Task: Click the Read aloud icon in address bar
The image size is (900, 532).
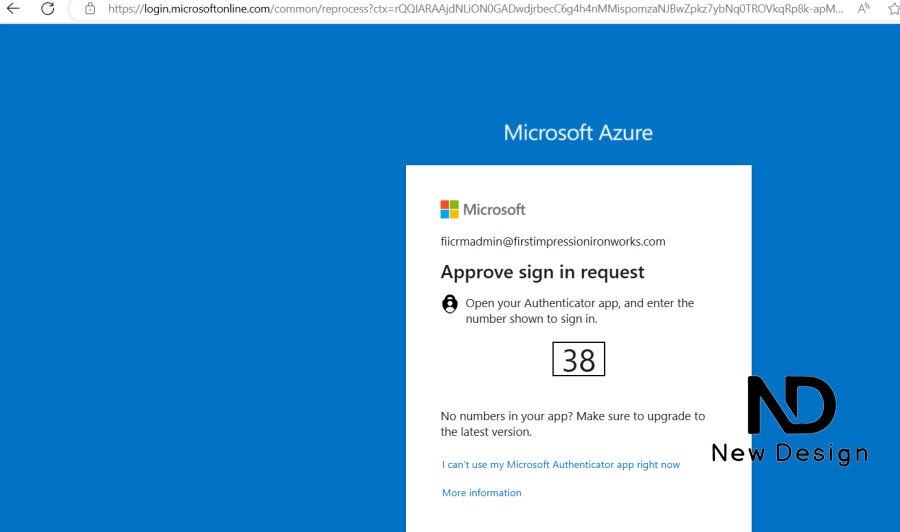Action: point(864,9)
